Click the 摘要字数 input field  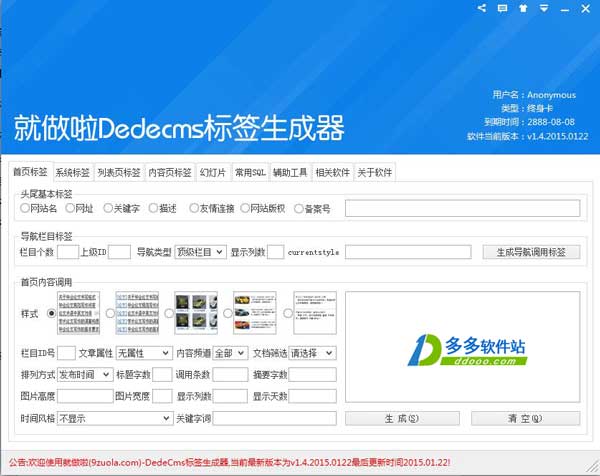pos(313,375)
